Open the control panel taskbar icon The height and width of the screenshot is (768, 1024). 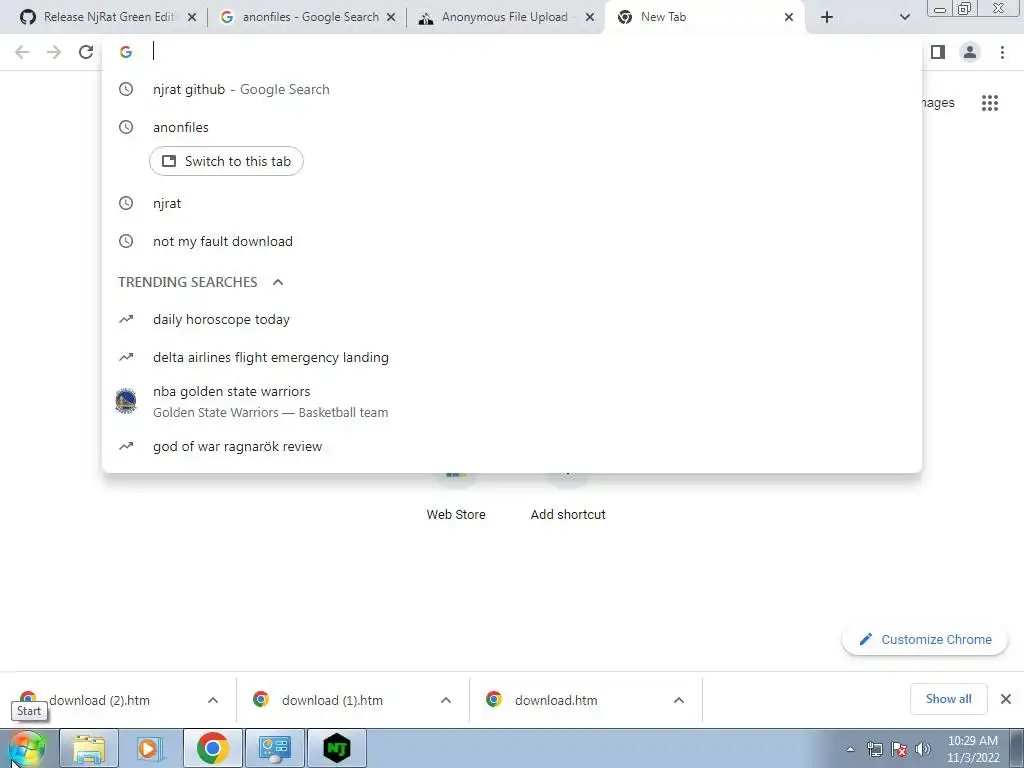coord(274,748)
